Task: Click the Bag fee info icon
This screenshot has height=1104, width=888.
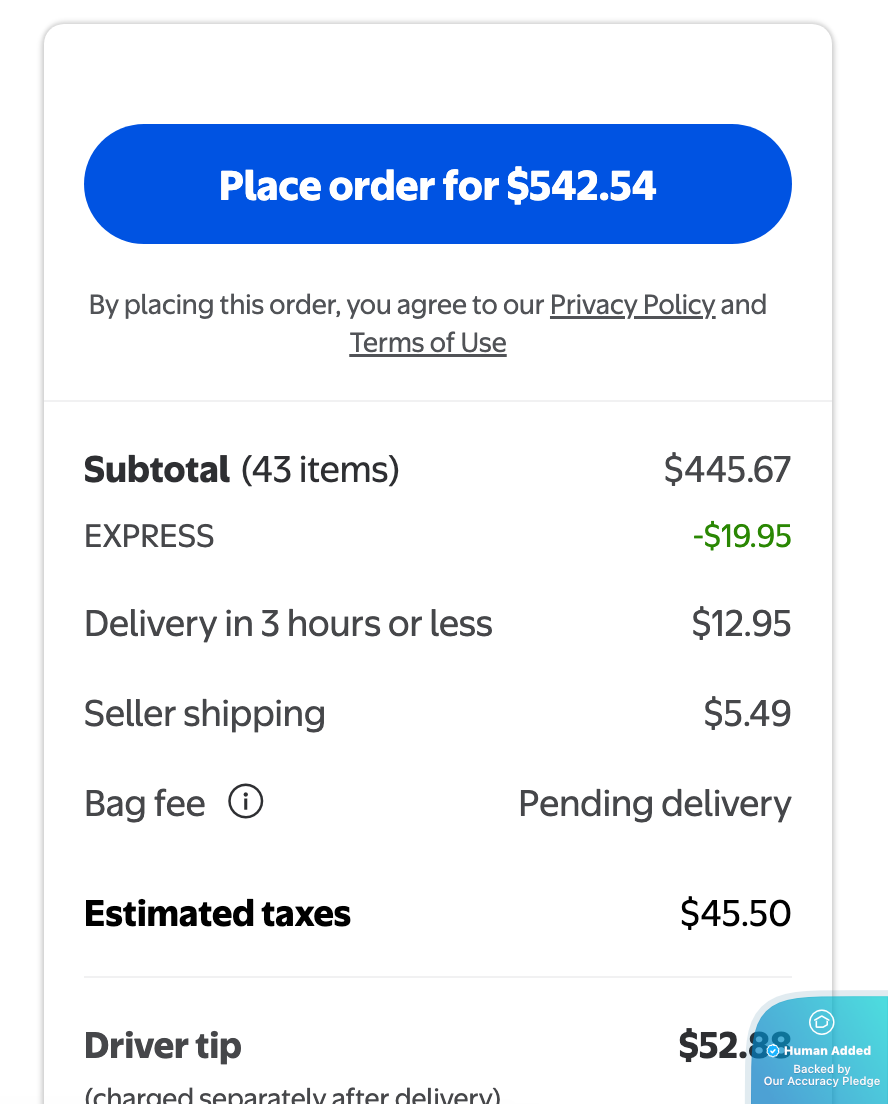Action: click(x=245, y=801)
